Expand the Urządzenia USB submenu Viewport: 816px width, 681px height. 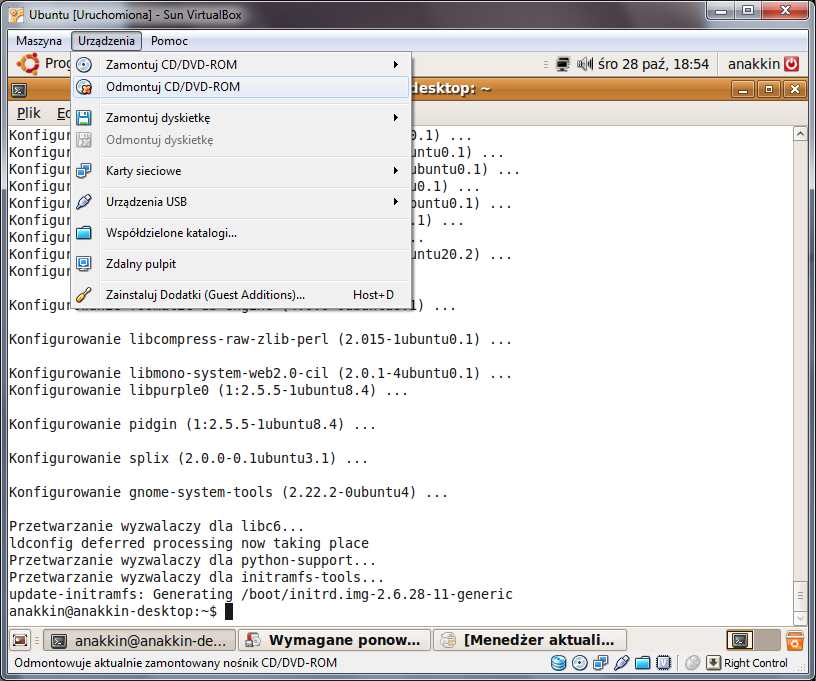[241, 202]
